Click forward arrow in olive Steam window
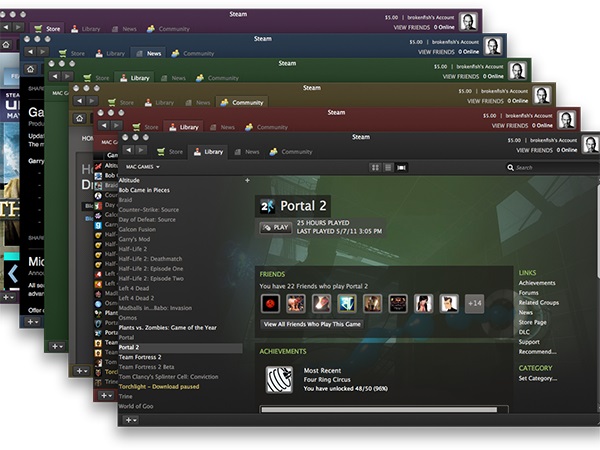The image size is (600, 450). (x=92, y=101)
